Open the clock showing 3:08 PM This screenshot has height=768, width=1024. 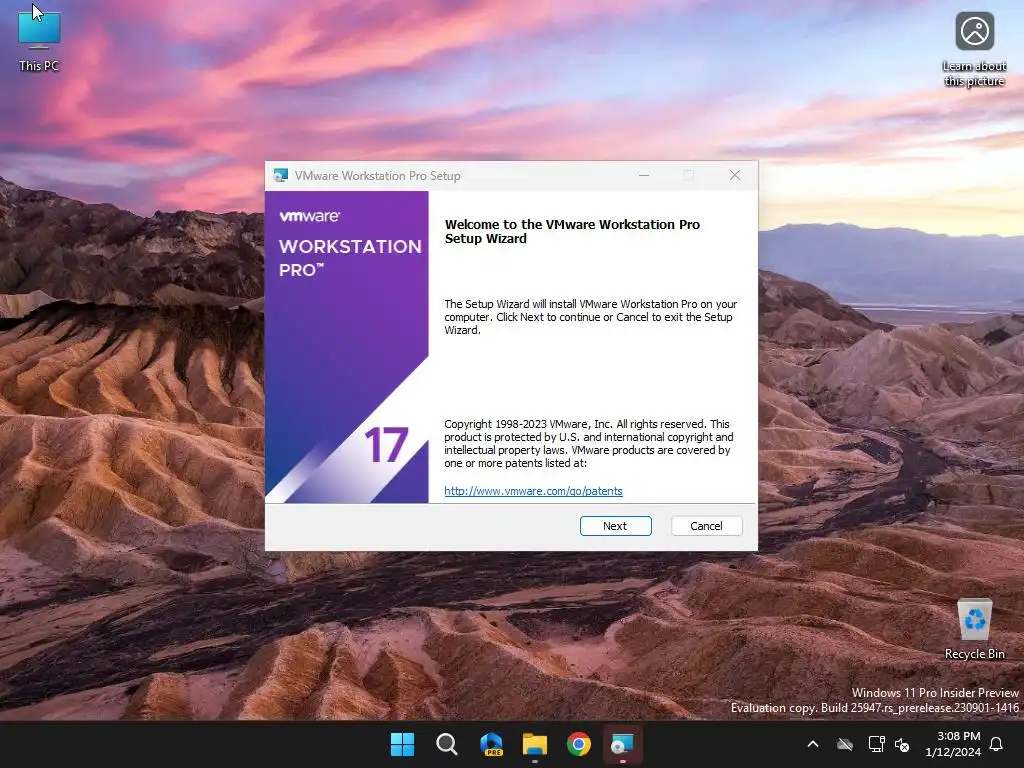(x=953, y=744)
